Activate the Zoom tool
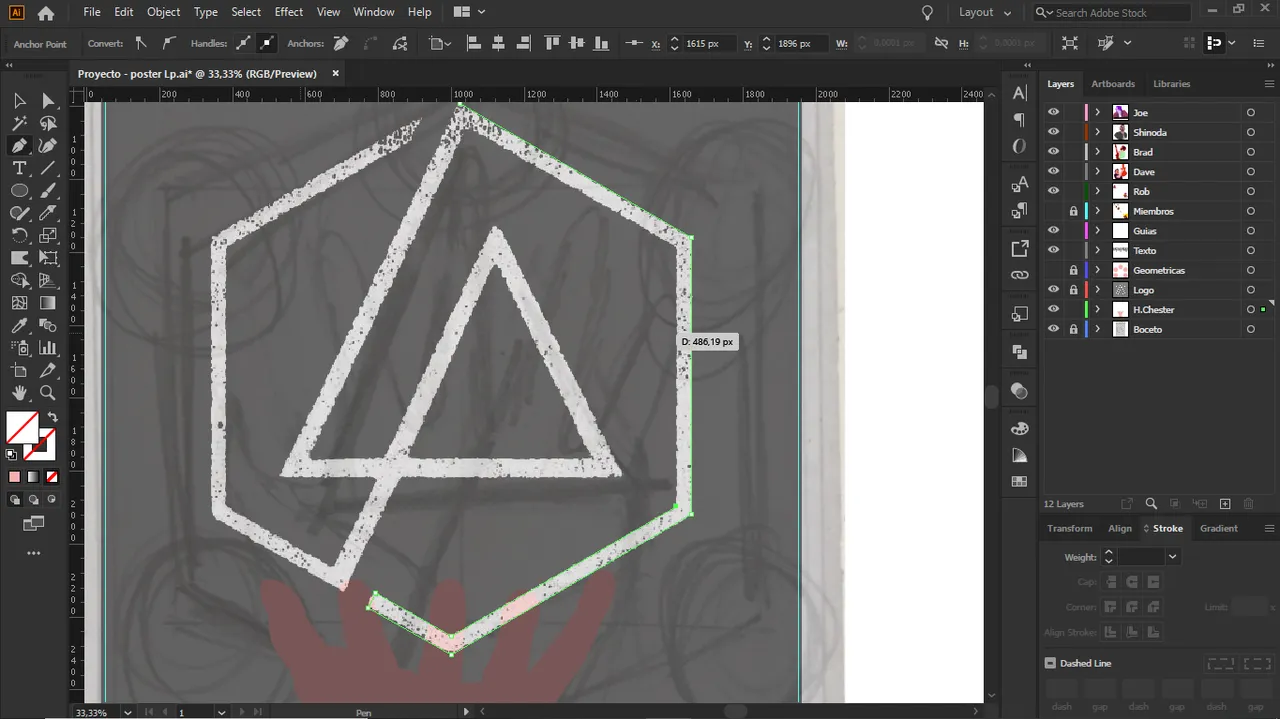This screenshot has width=1280, height=719. click(48, 393)
